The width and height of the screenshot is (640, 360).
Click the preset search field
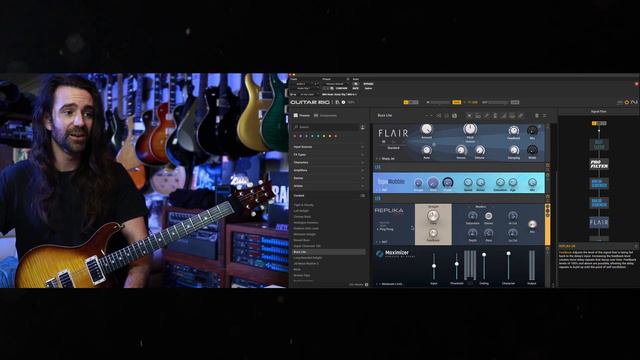pos(325,127)
